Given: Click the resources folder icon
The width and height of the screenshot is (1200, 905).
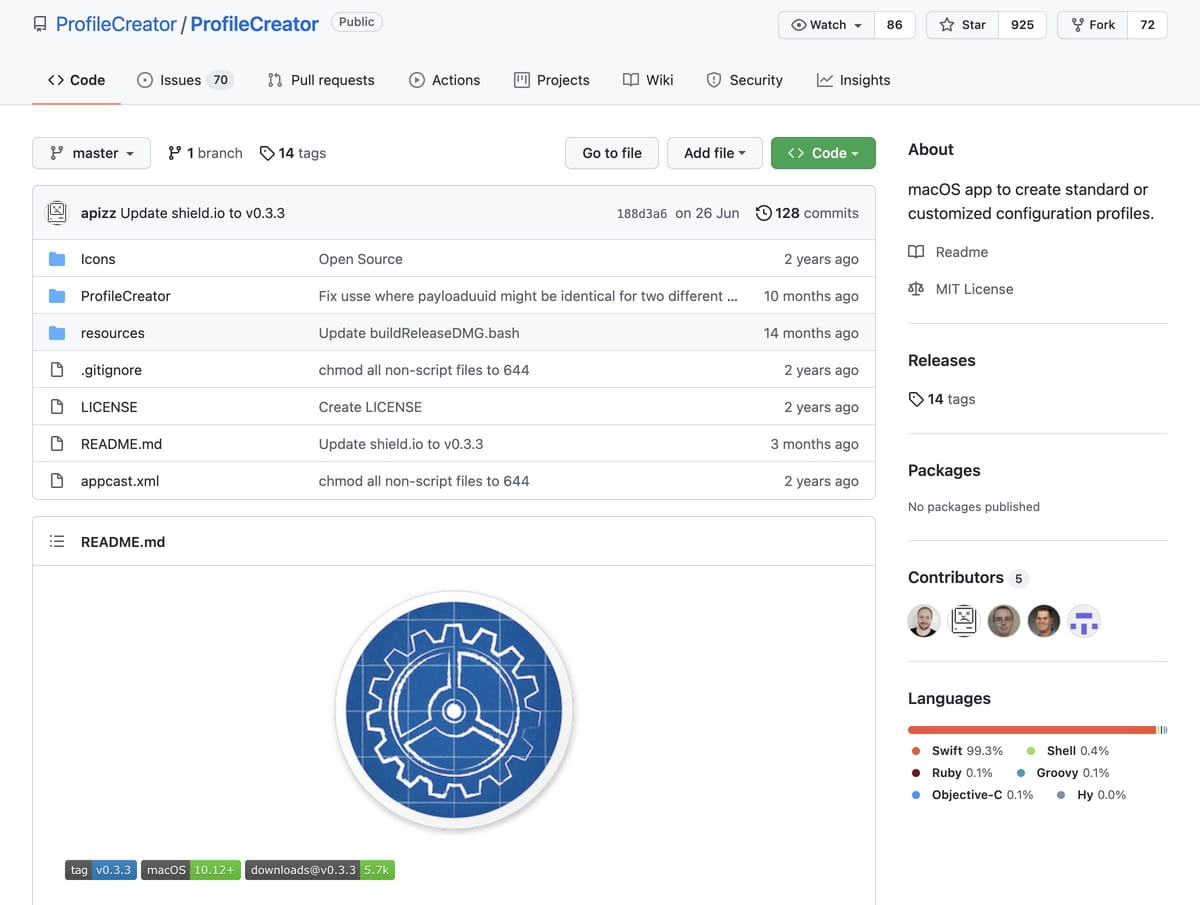Looking at the screenshot, I should tap(57, 333).
